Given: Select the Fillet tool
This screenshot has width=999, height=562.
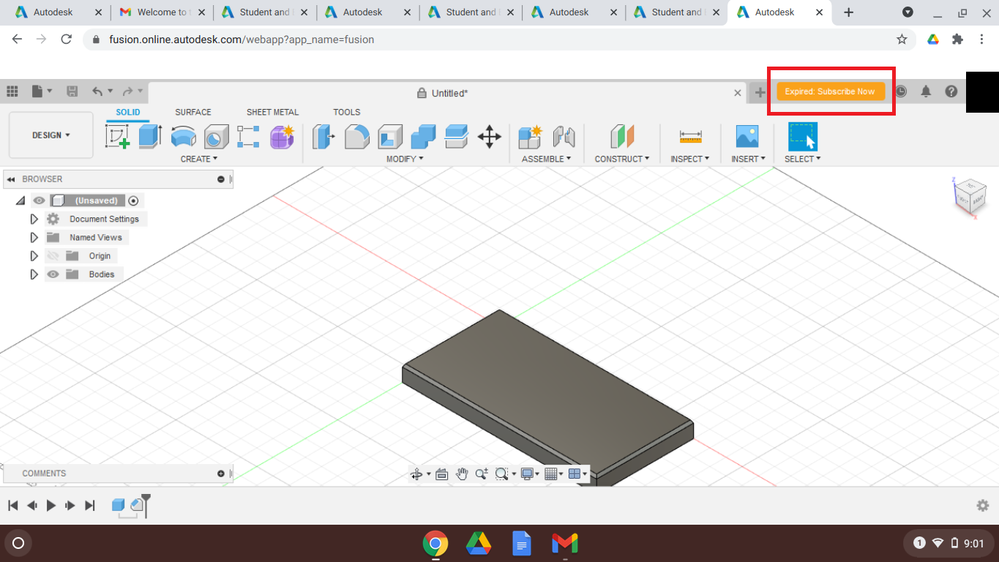Looking at the screenshot, I should [357, 136].
